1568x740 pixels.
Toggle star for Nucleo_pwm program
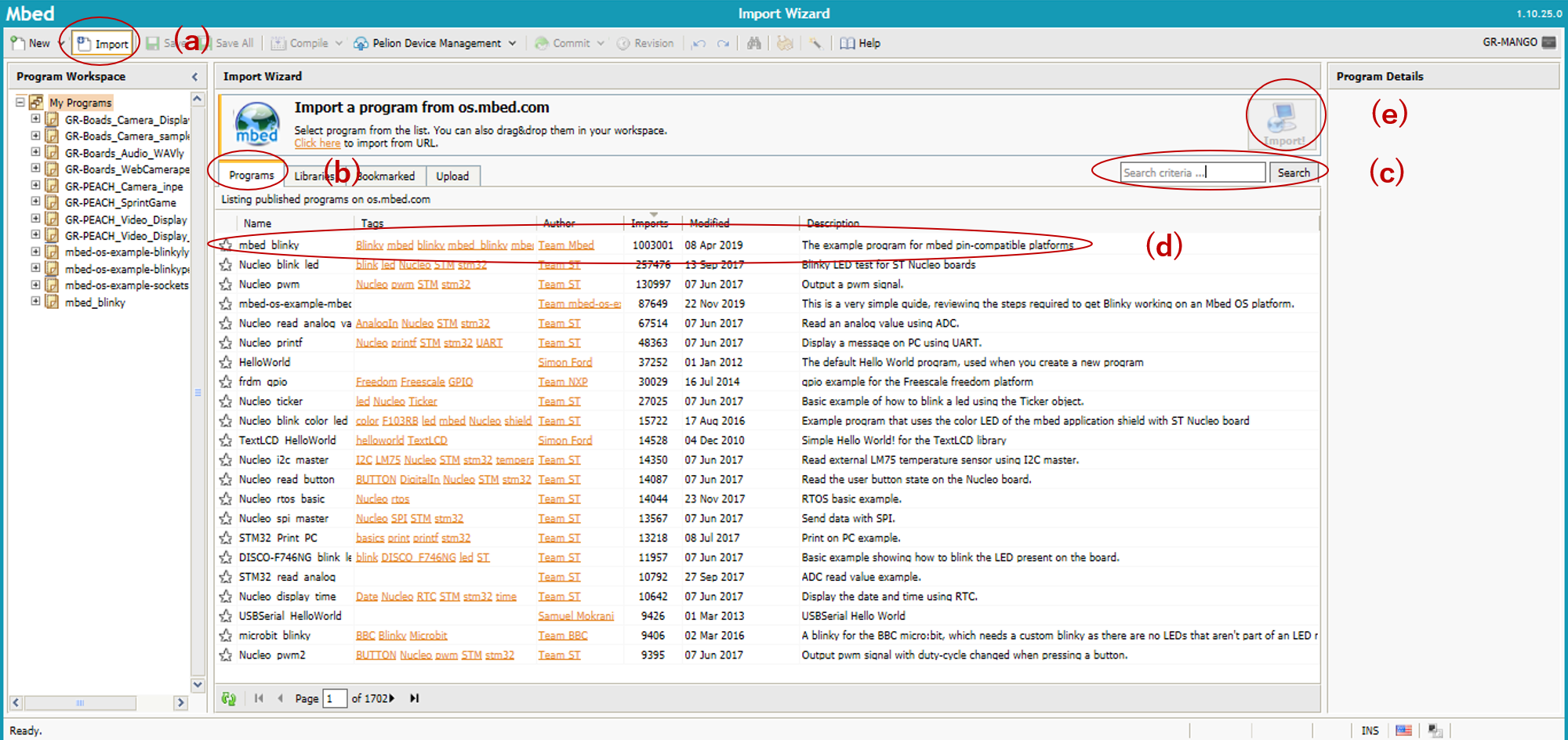(x=226, y=285)
